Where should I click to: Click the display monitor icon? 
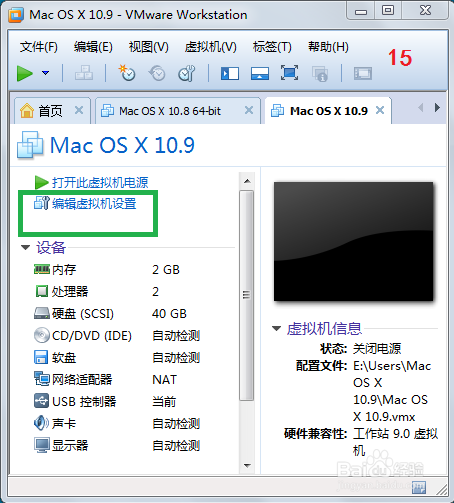[x=42, y=445]
